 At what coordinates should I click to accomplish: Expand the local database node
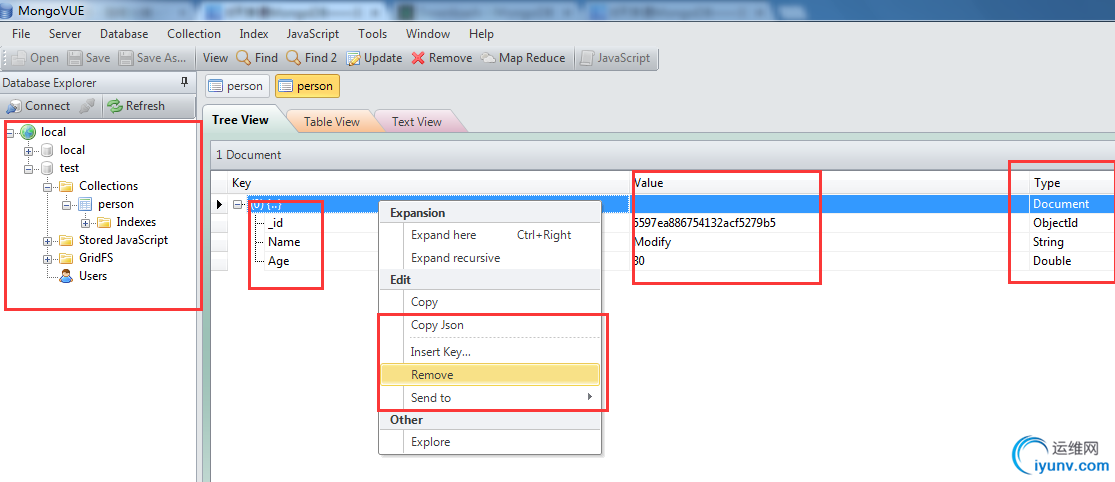pos(28,151)
